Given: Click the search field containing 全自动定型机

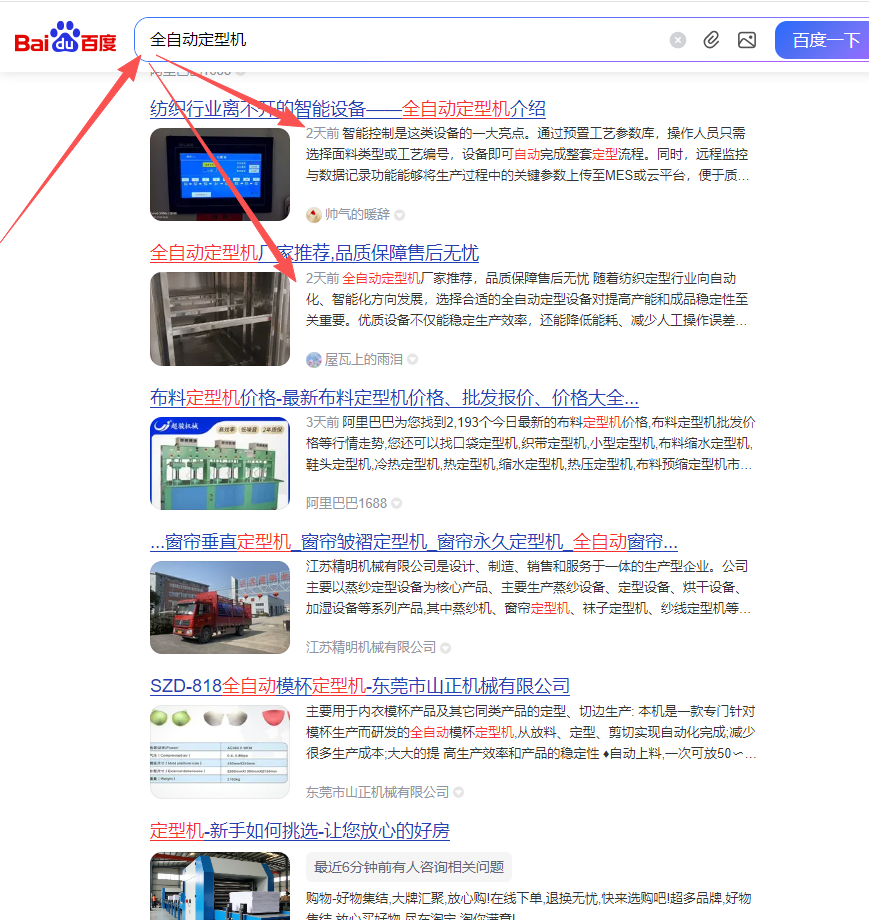Looking at the screenshot, I should click(400, 40).
